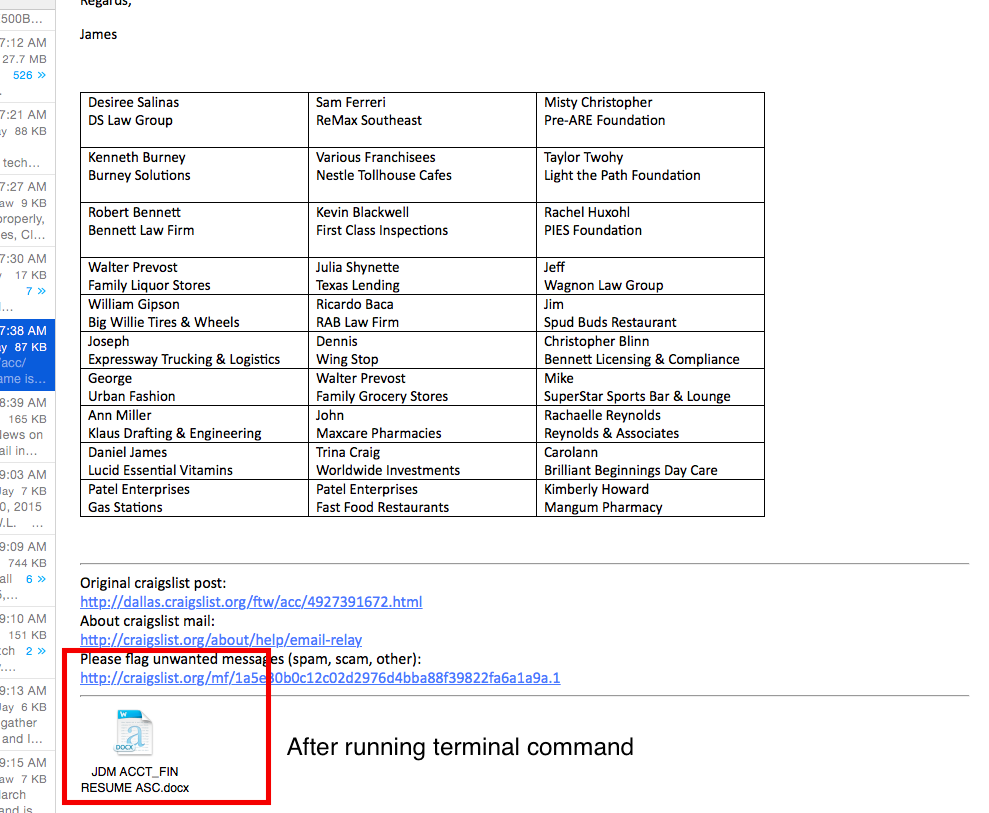
Task: Click cell 'Patel Enterprises Fast Food Restaurants'
Action: [x=422, y=498]
